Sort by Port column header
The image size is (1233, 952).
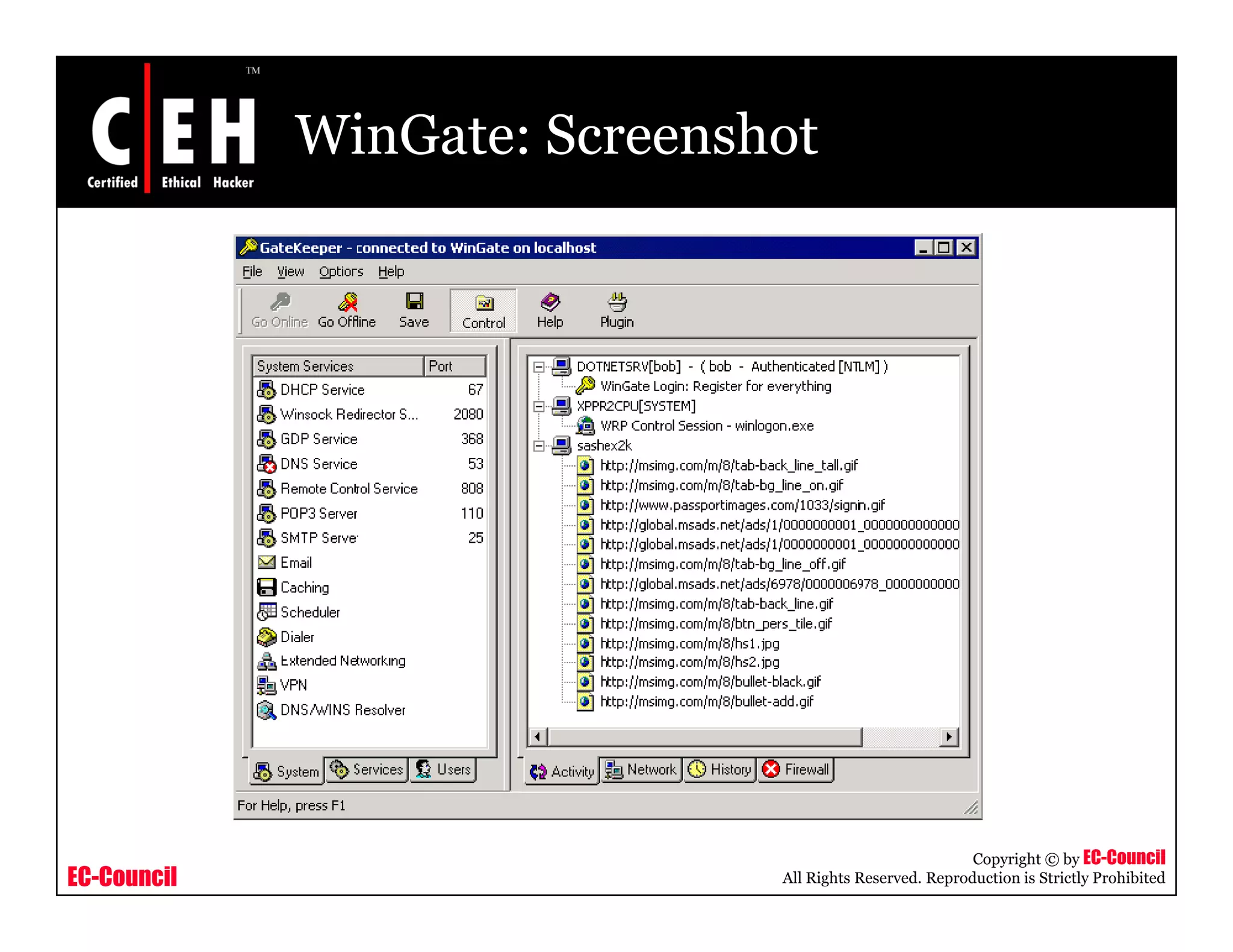pos(455,366)
